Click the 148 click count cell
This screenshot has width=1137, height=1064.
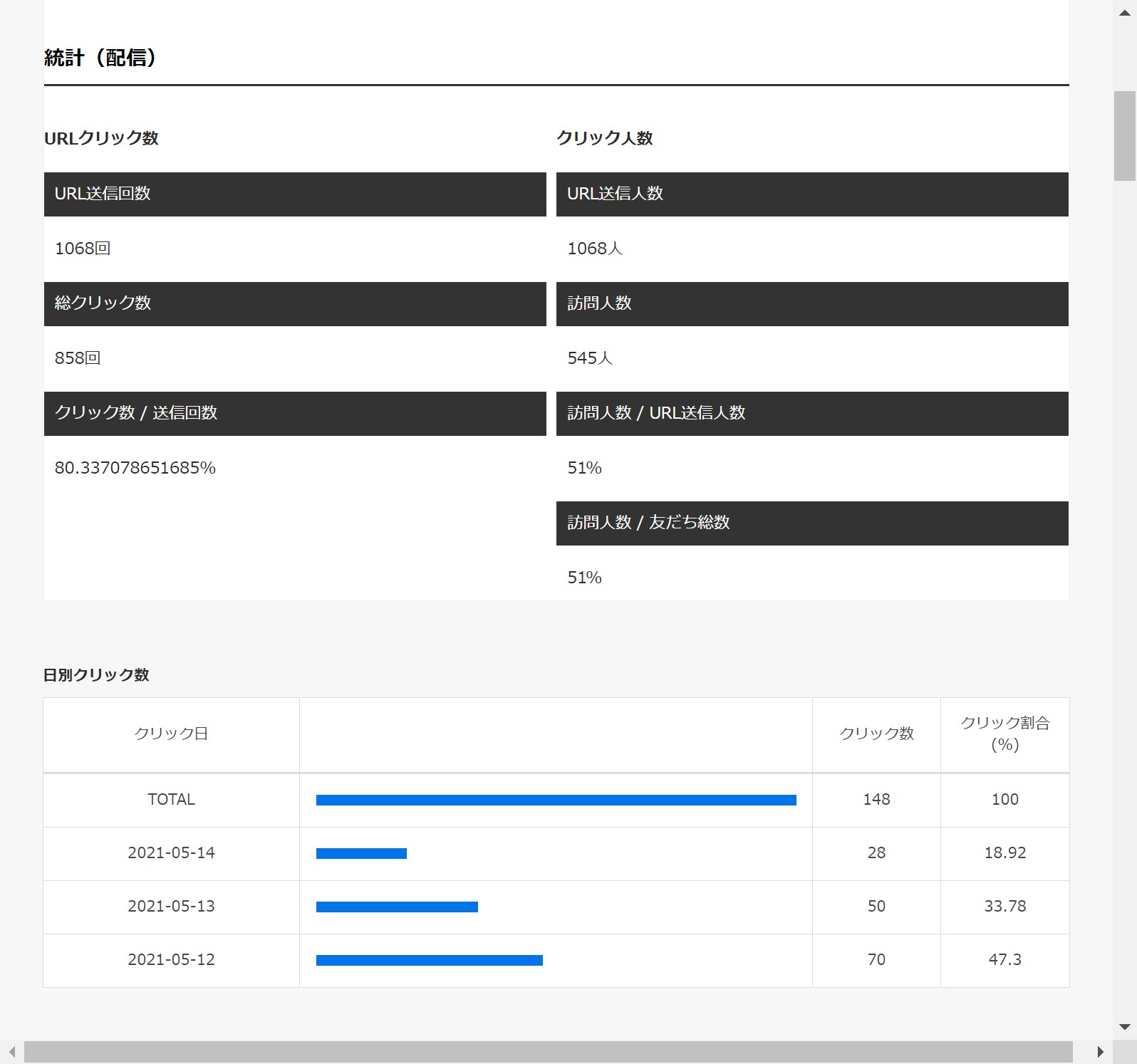tap(876, 800)
